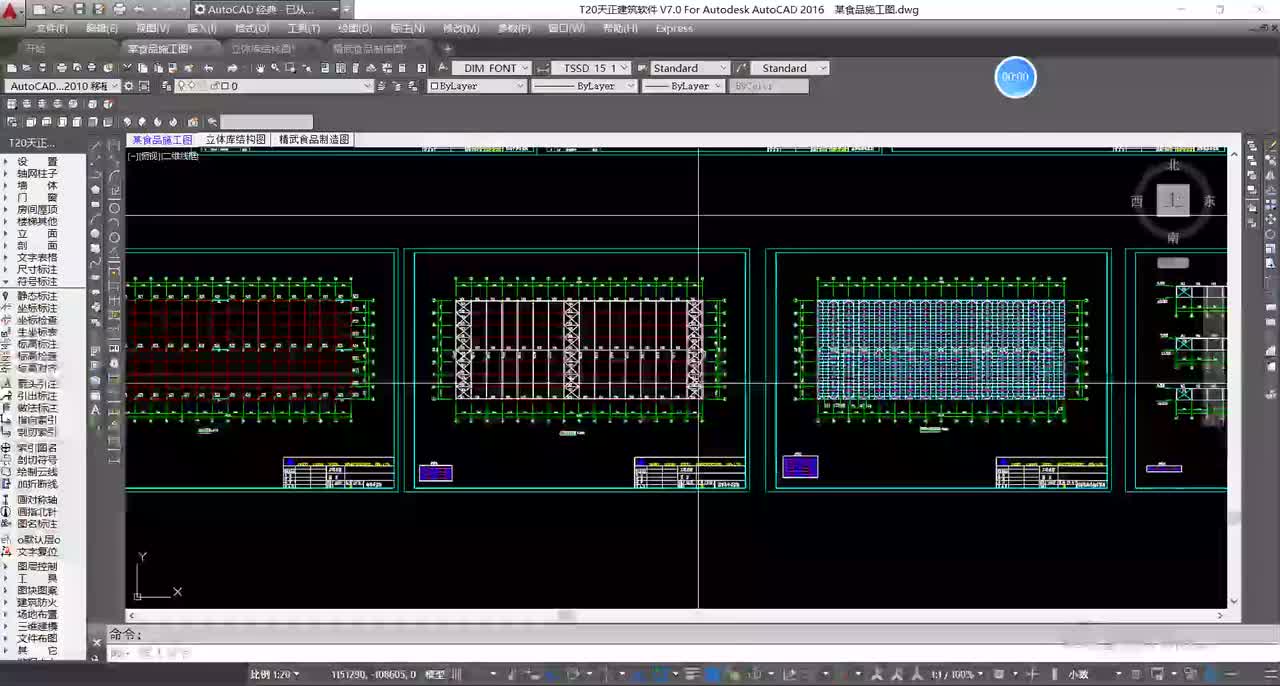
Task: Click the Plot/Print icon in quick access toolbar
Action: coord(120,9)
